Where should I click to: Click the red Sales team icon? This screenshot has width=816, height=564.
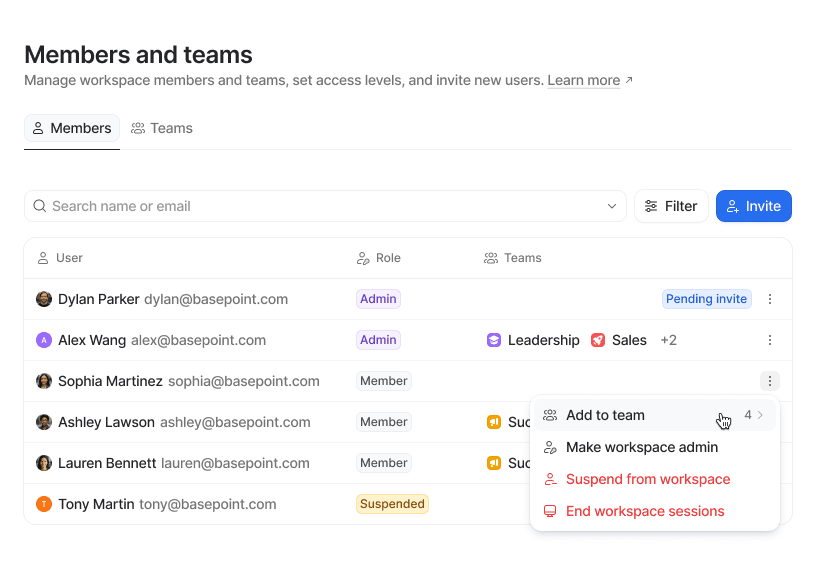click(x=598, y=340)
